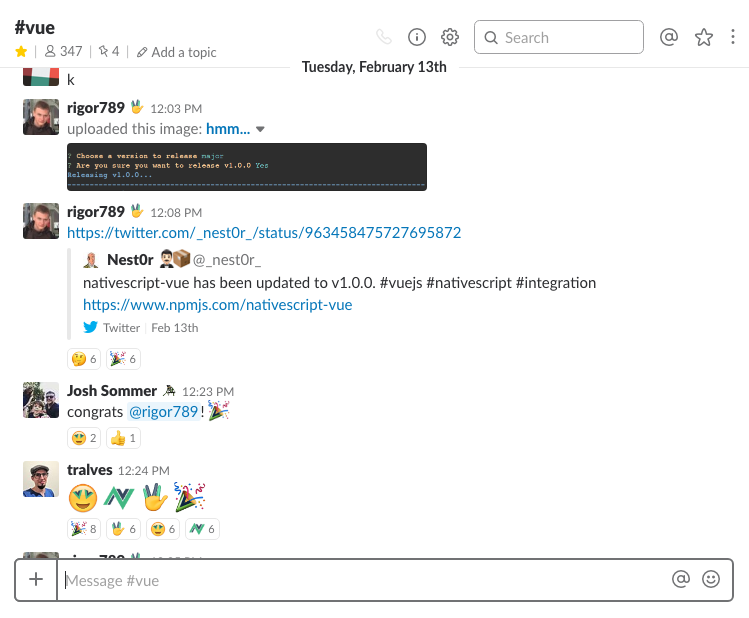Toggle party popper reaction on tweet message
This screenshot has height=618, width=749.
pos(123,359)
